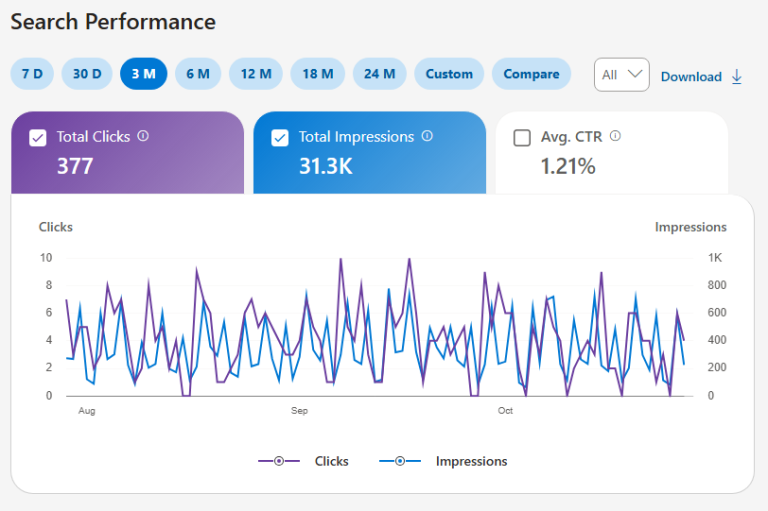Uncheck the Total Impressions checkbox
Screen dimensions: 768x511
pos(280,138)
